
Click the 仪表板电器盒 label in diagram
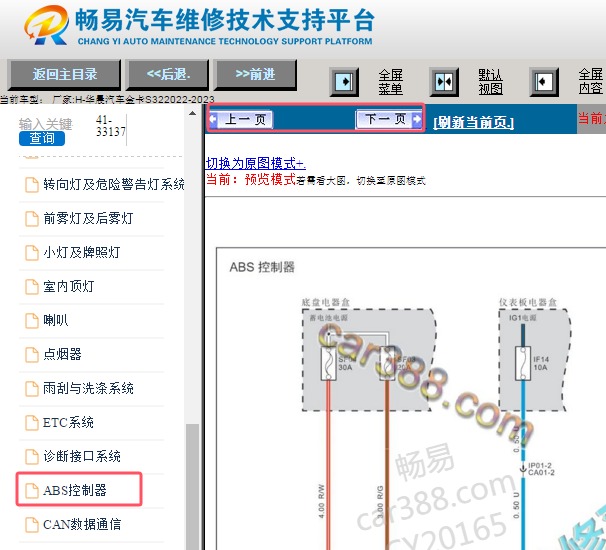[528, 302]
